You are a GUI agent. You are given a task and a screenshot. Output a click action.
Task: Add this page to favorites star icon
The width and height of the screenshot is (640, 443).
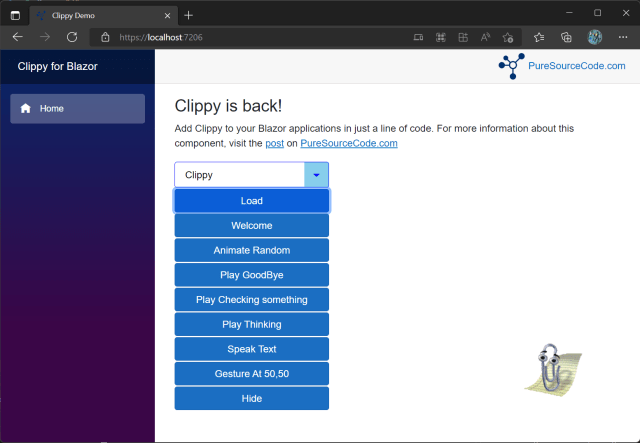[508, 38]
